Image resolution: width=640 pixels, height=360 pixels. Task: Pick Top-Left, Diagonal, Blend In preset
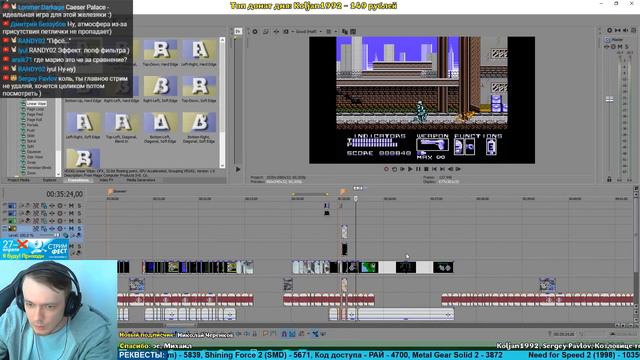pos(121,127)
